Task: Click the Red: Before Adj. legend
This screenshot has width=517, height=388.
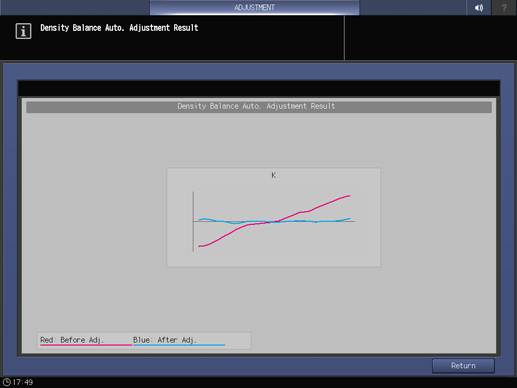Action: 72,340
